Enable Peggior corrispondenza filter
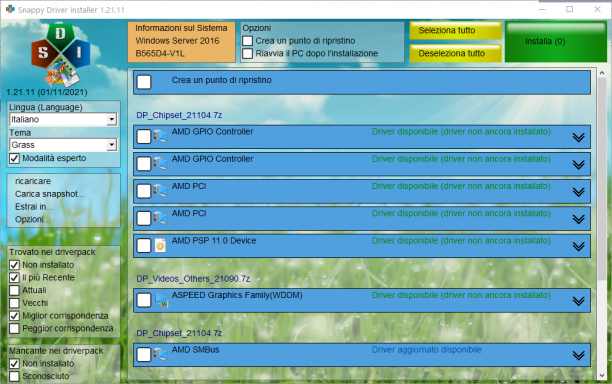The image size is (612, 384). coord(14,329)
